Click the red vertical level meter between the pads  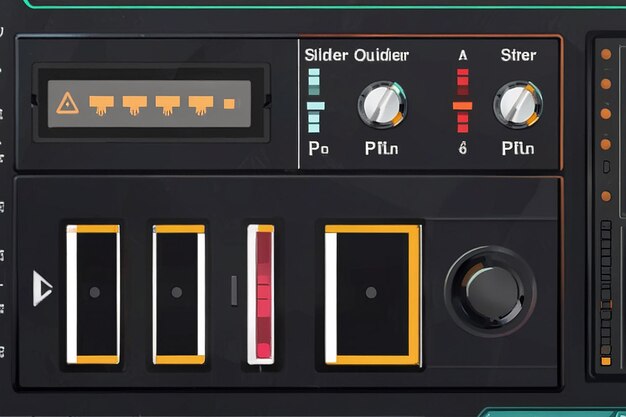click(261, 294)
